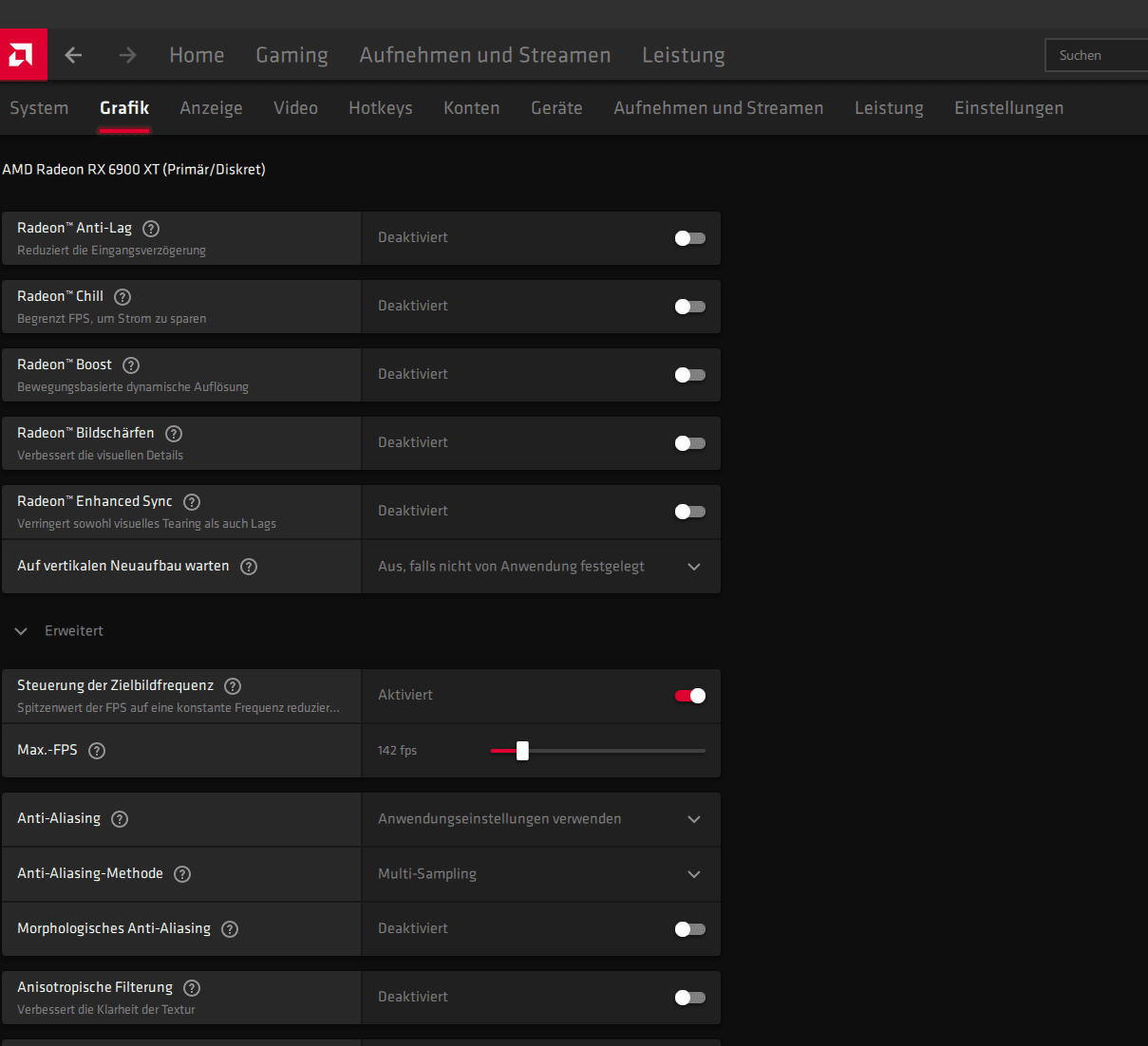Click the Suchen search field

click(x=1097, y=55)
